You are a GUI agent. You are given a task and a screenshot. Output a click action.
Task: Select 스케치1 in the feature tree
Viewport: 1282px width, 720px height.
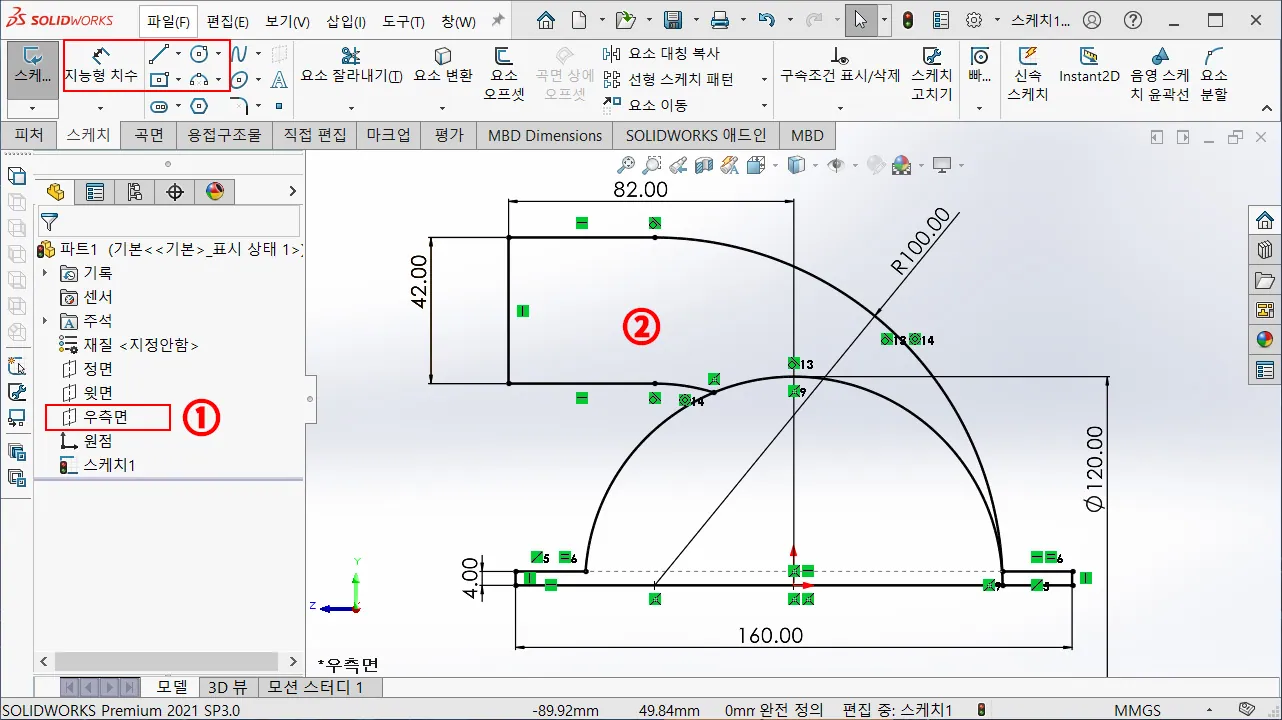click(x=98, y=465)
